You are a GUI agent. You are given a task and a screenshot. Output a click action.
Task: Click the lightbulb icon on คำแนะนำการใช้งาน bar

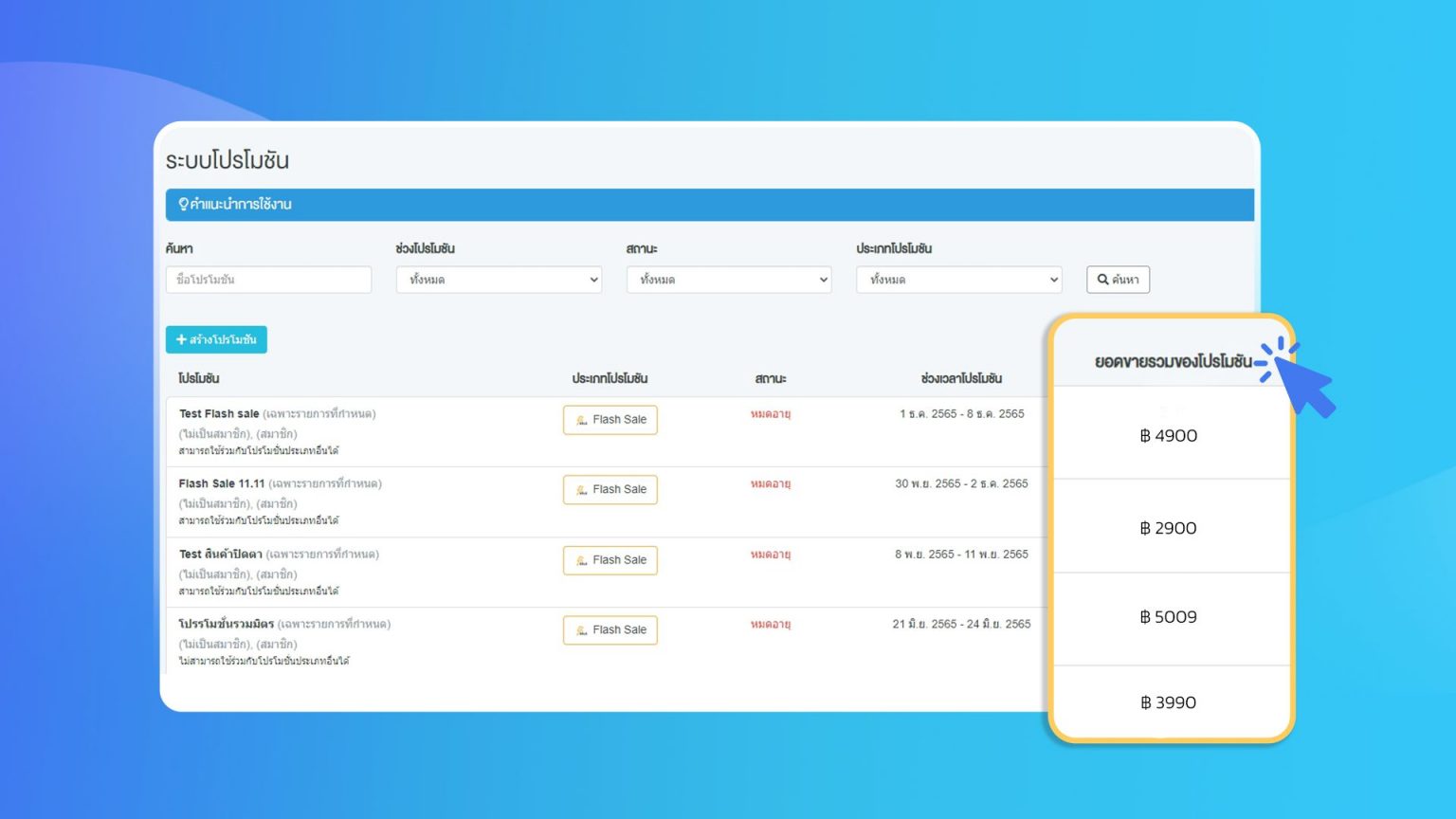point(182,204)
